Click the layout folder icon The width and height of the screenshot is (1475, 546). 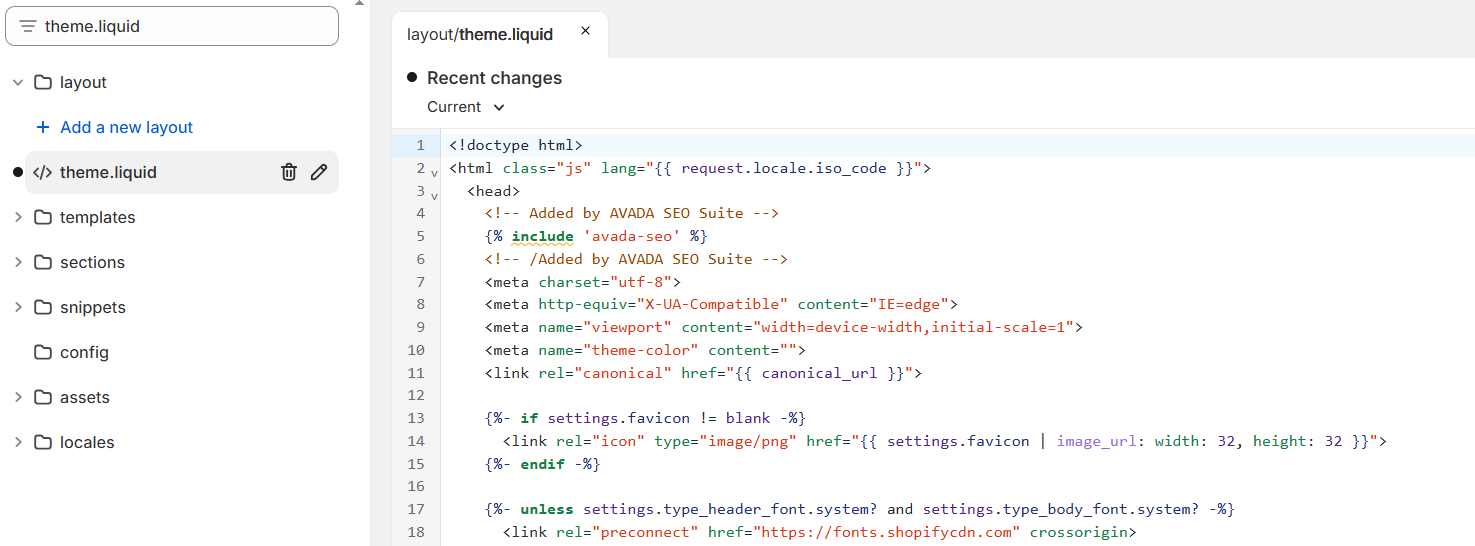[x=43, y=82]
